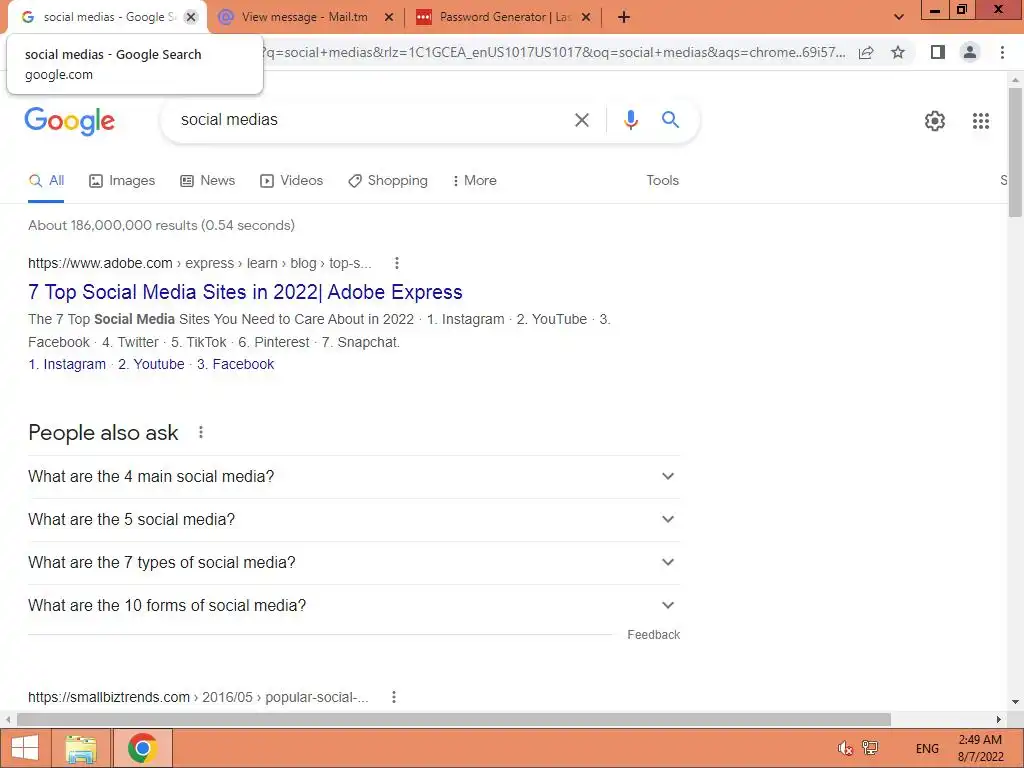Open the Windows Start button
This screenshot has width=1024, height=768.
tap(25, 748)
